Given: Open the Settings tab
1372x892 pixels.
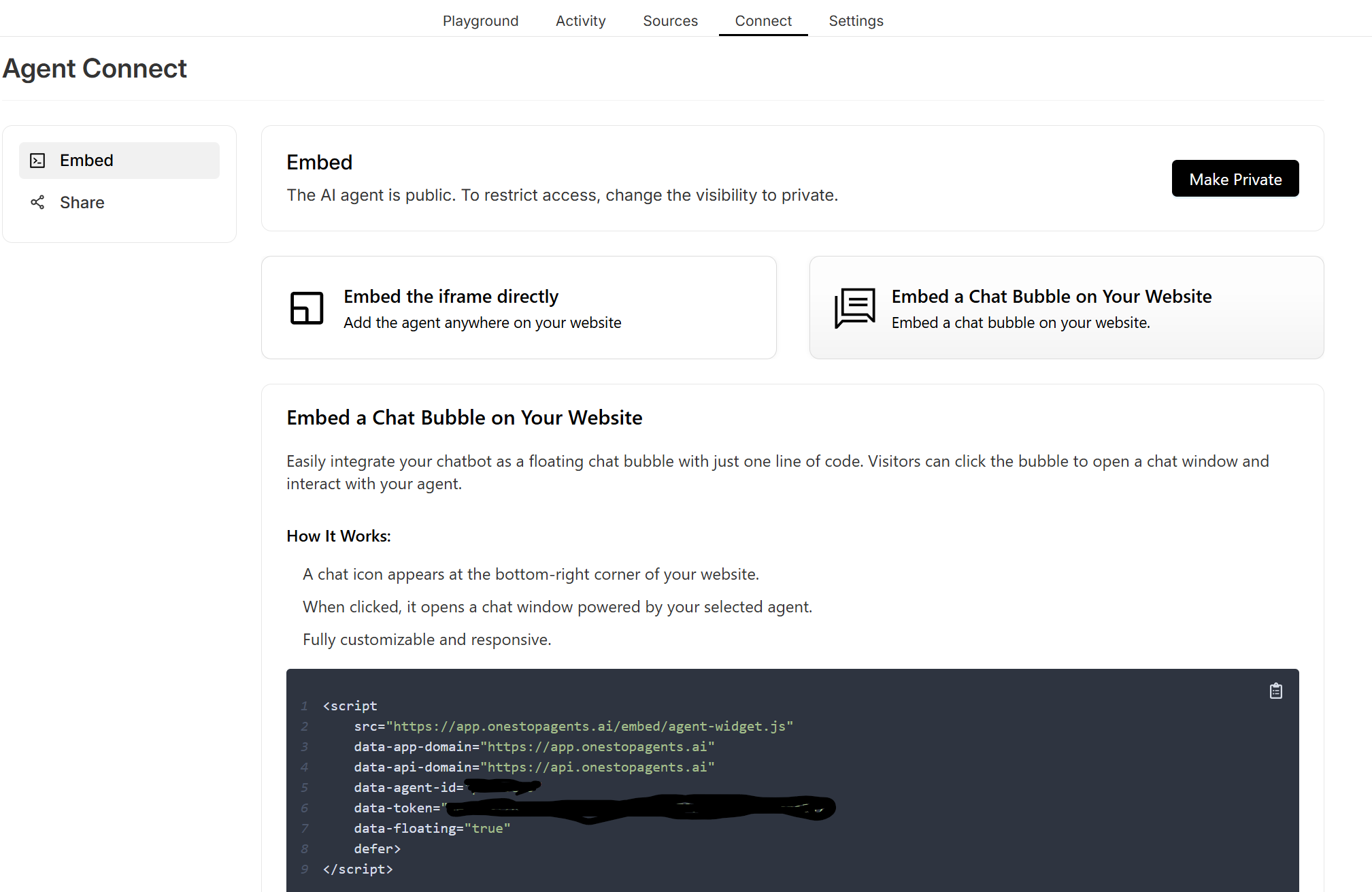Looking at the screenshot, I should (856, 20).
